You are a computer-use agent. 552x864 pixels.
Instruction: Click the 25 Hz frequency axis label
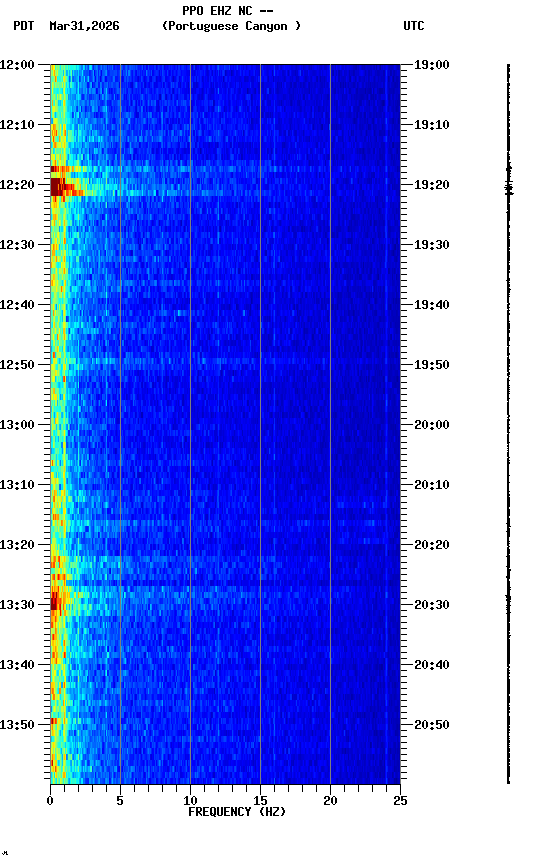[x=400, y=801]
